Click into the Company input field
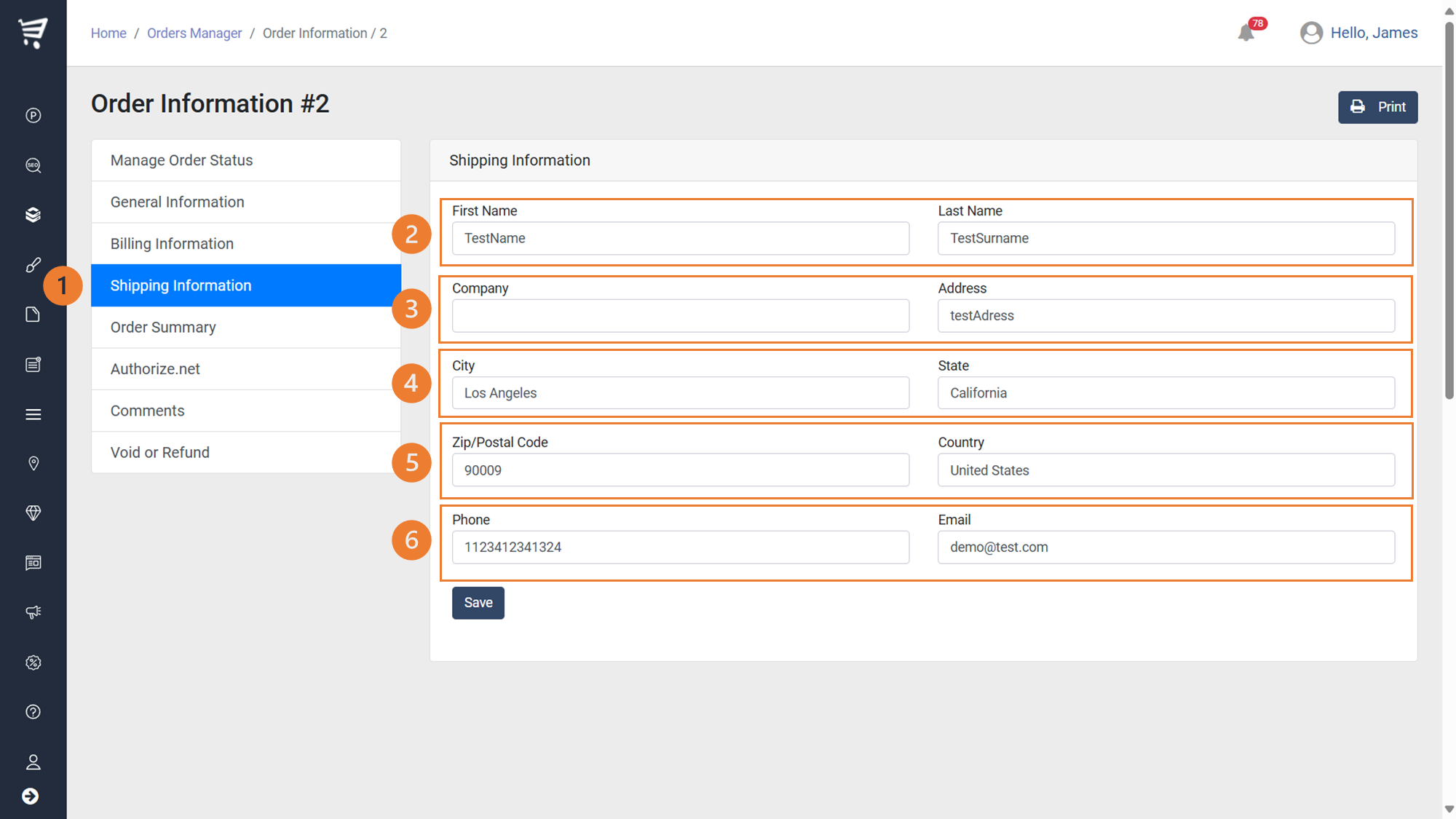Viewport: 1456px width, 819px height. click(x=680, y=316)
